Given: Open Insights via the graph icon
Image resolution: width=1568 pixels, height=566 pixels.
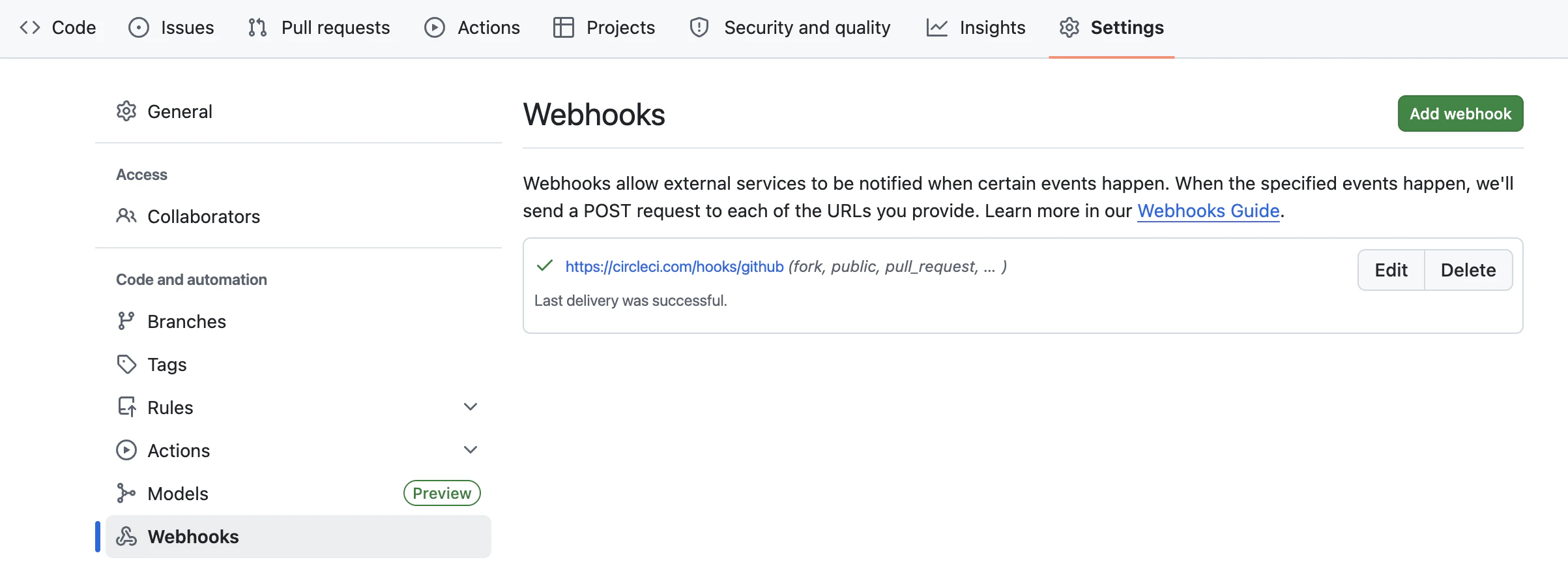Looking at the screenshot, I should (x=936, y=27).
